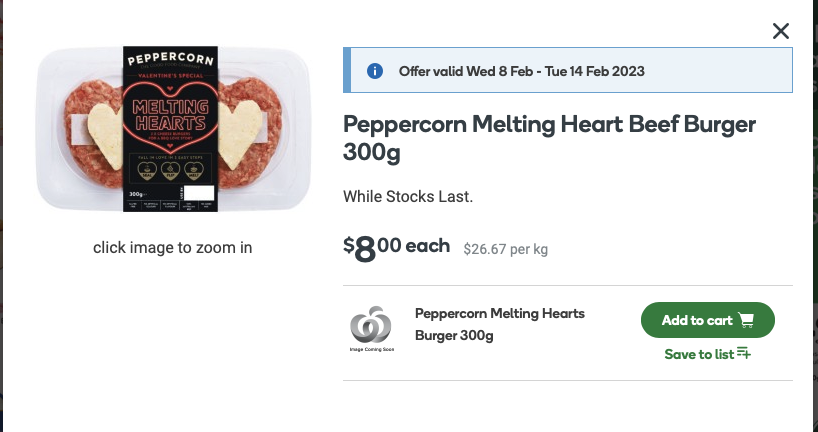Select the Peppercorn Melting Heart Beef Burger title
This screenshot has height=432, width=818.
tap(549, 138)
